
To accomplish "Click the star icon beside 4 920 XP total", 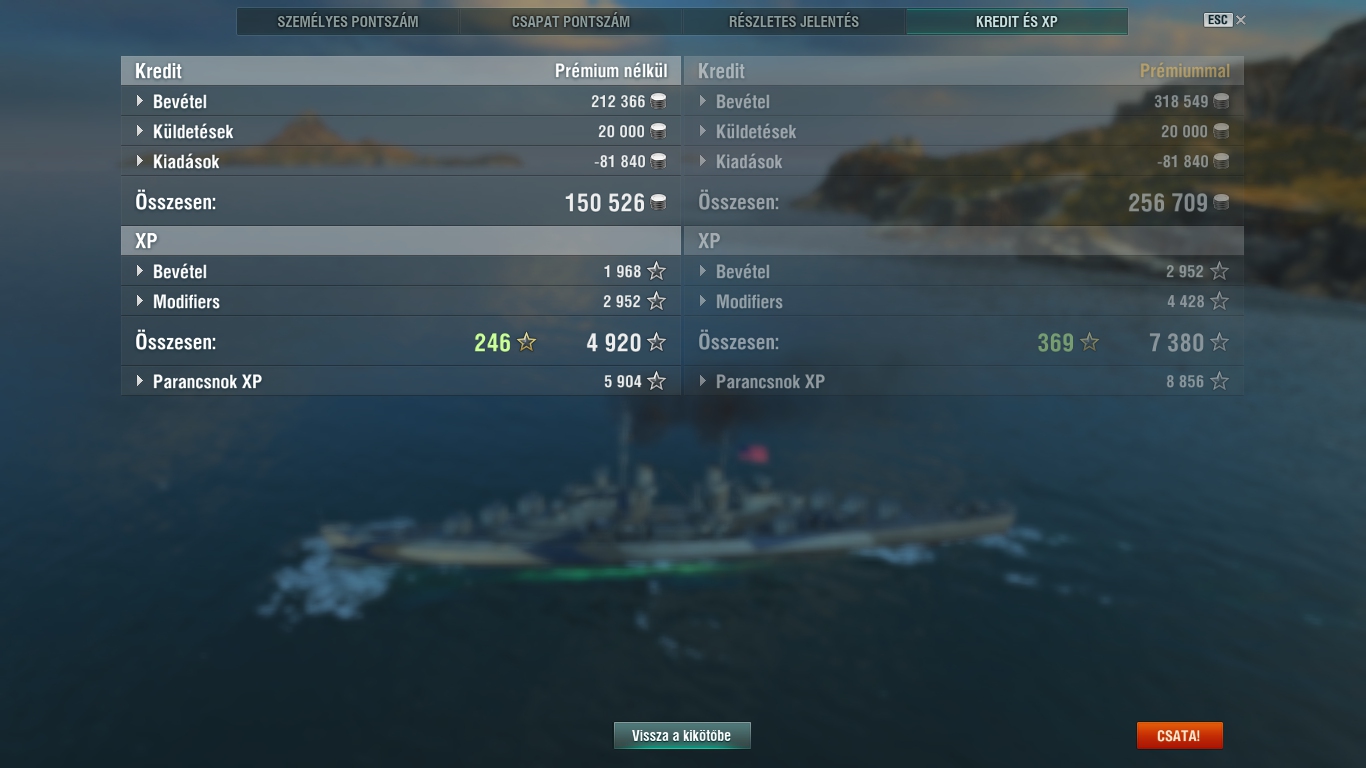I will tap(656, 342).
